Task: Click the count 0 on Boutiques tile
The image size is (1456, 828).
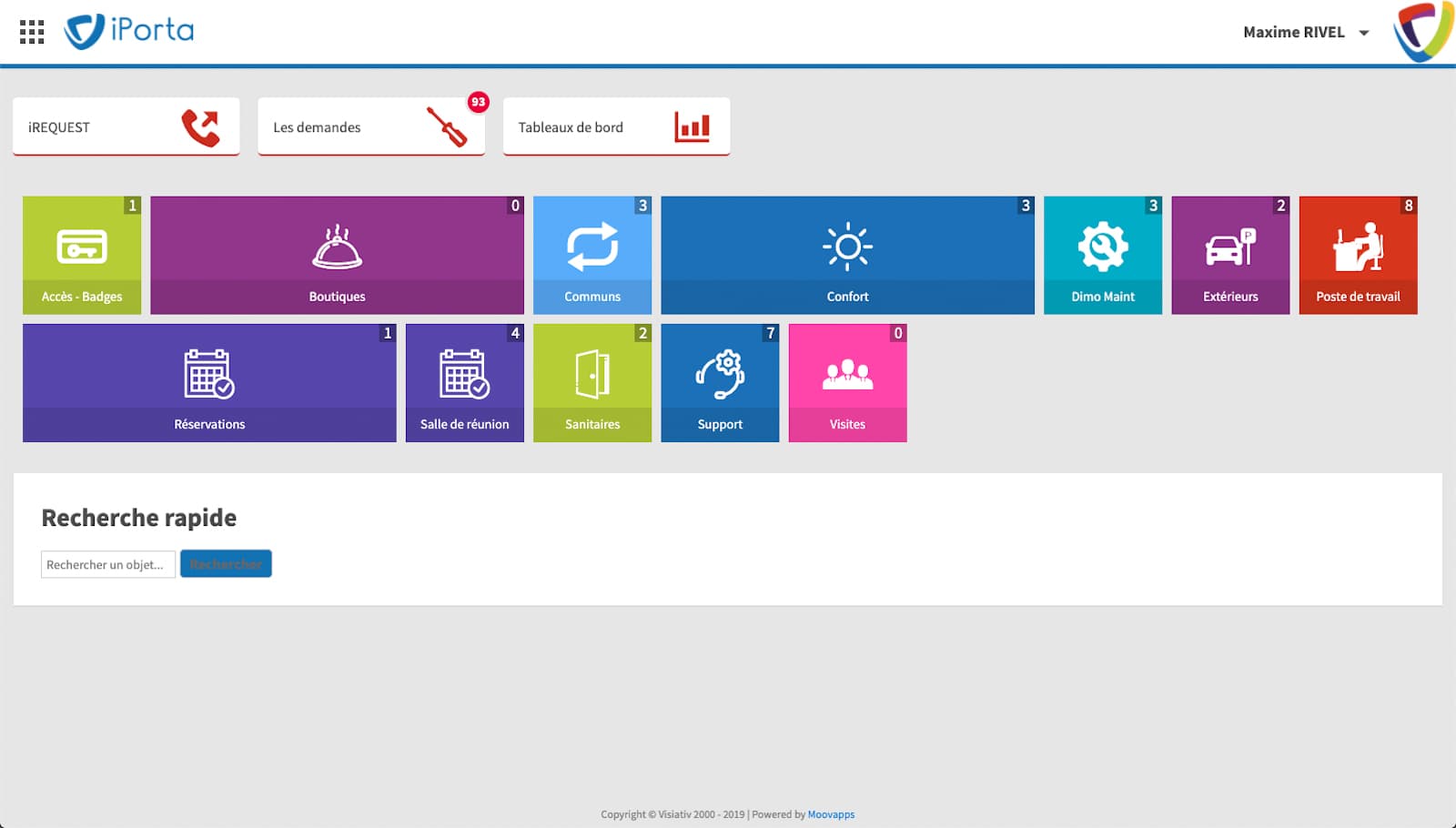Action: (x=515, y=206)
